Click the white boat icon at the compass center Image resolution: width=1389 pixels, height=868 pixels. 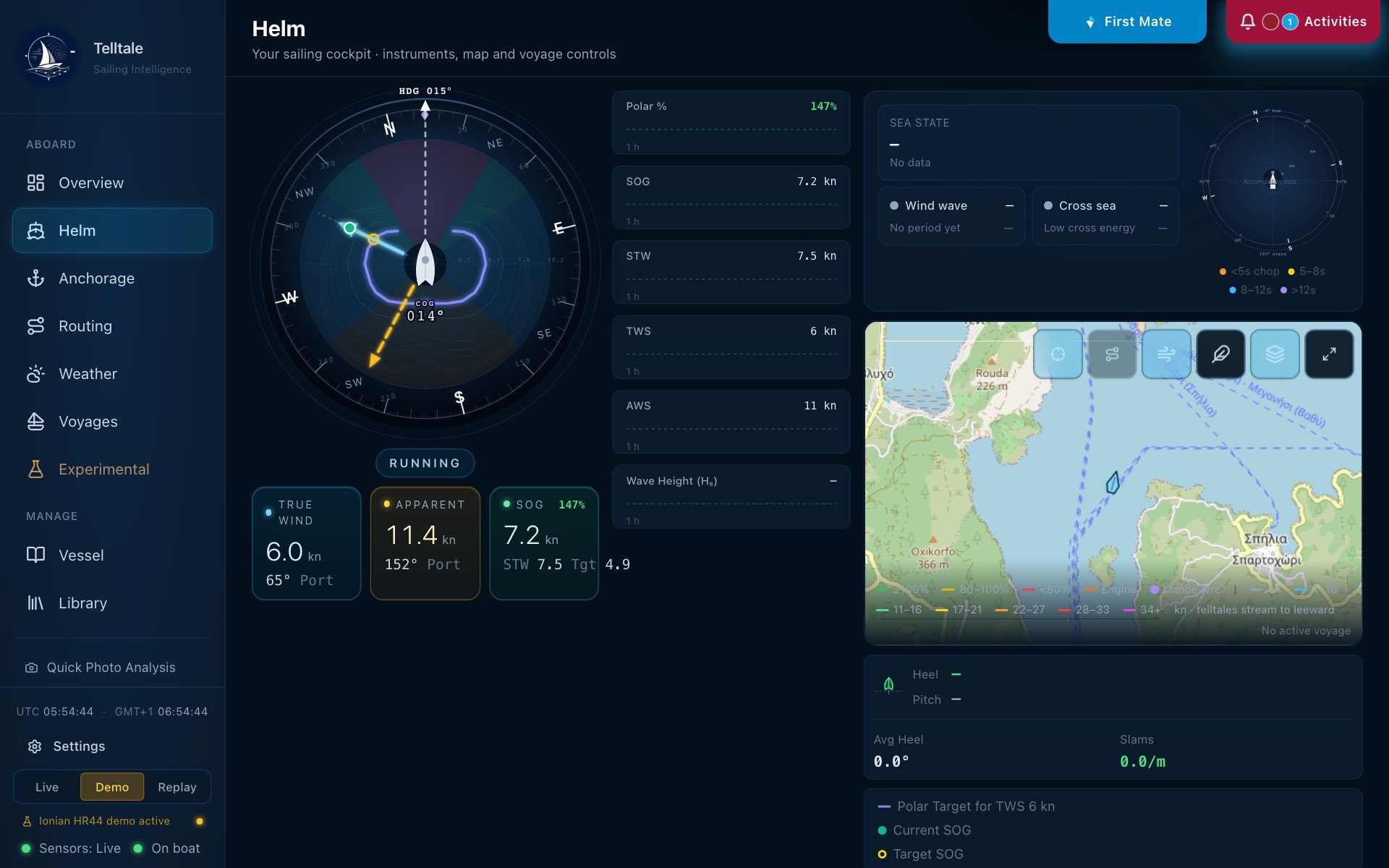(x=425, y=262)
